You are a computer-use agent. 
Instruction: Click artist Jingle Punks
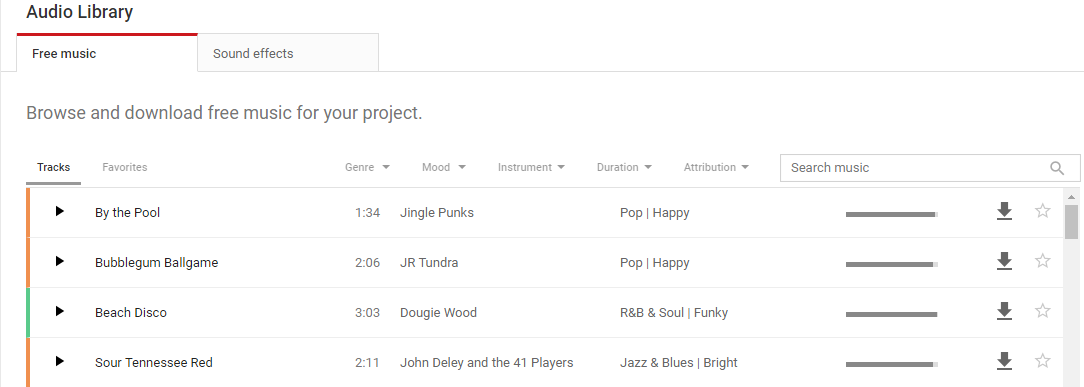coord(437,213)
